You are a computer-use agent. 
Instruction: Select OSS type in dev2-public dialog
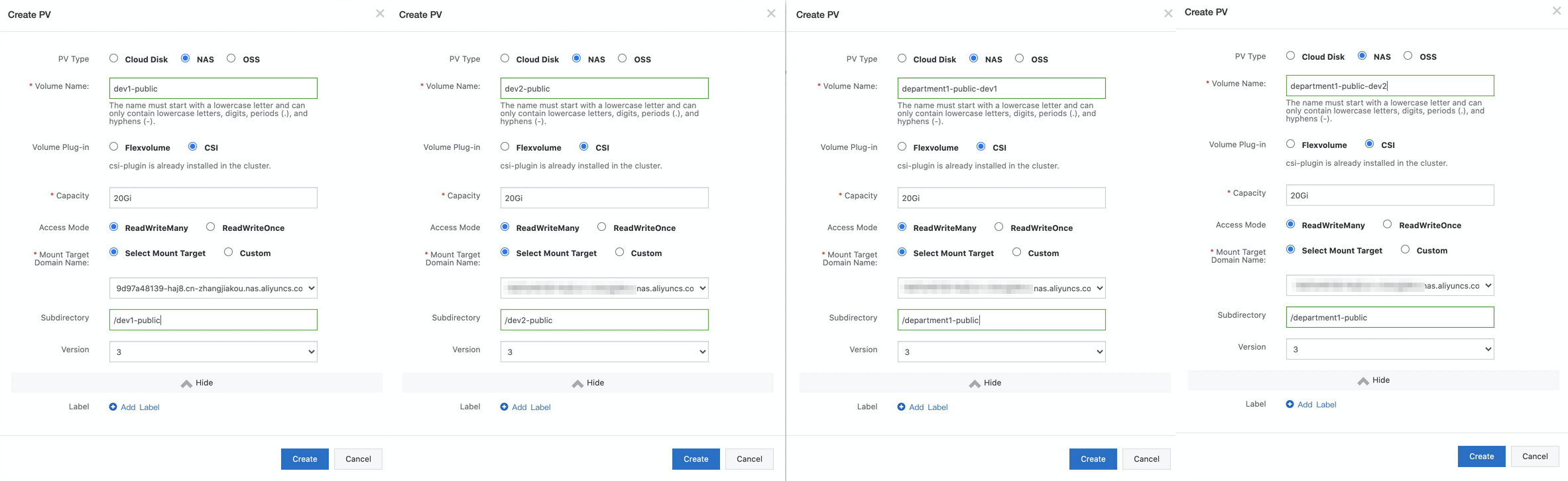[x=622, y=58]
